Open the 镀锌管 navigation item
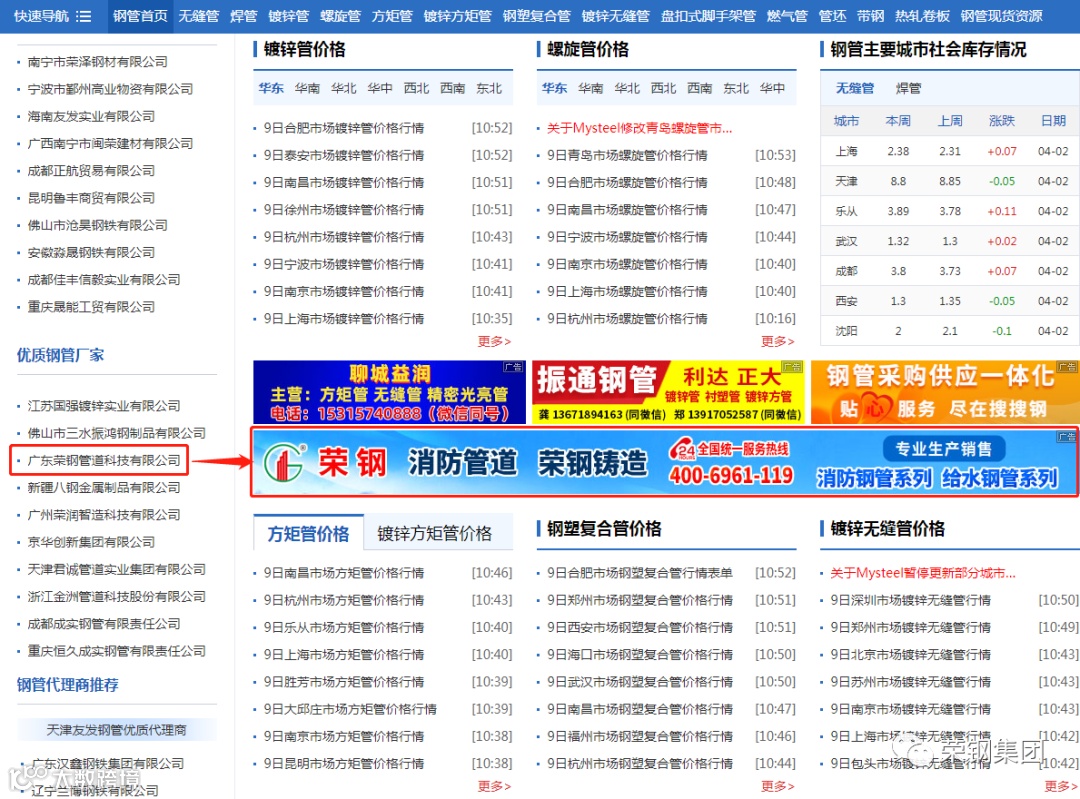The height and width of the screenshot is (799, 1080). pyautogui.click(x=289, y=16)
